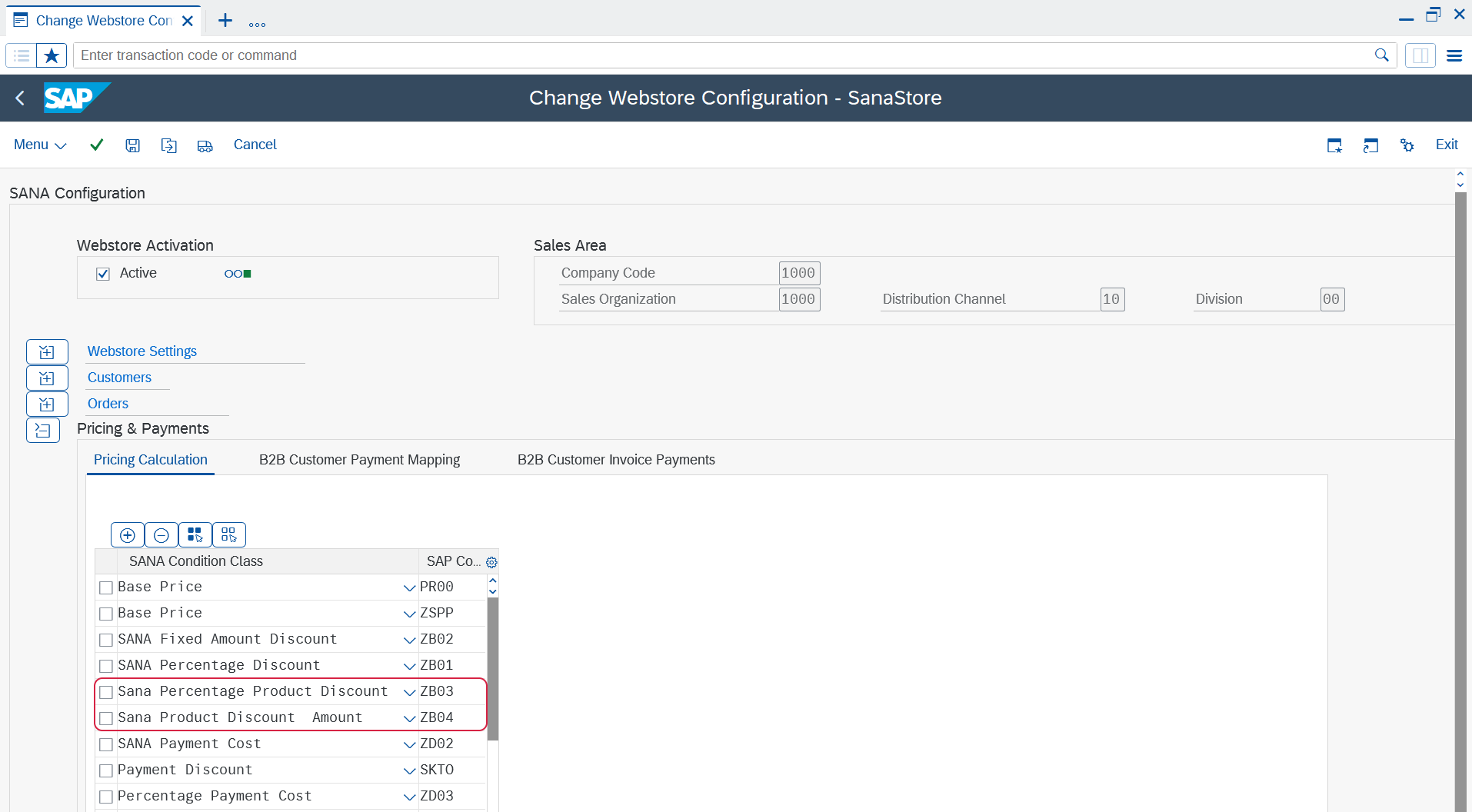Click the transport truck icon
Screen dimensions: 1472x812
pos(205,146)
